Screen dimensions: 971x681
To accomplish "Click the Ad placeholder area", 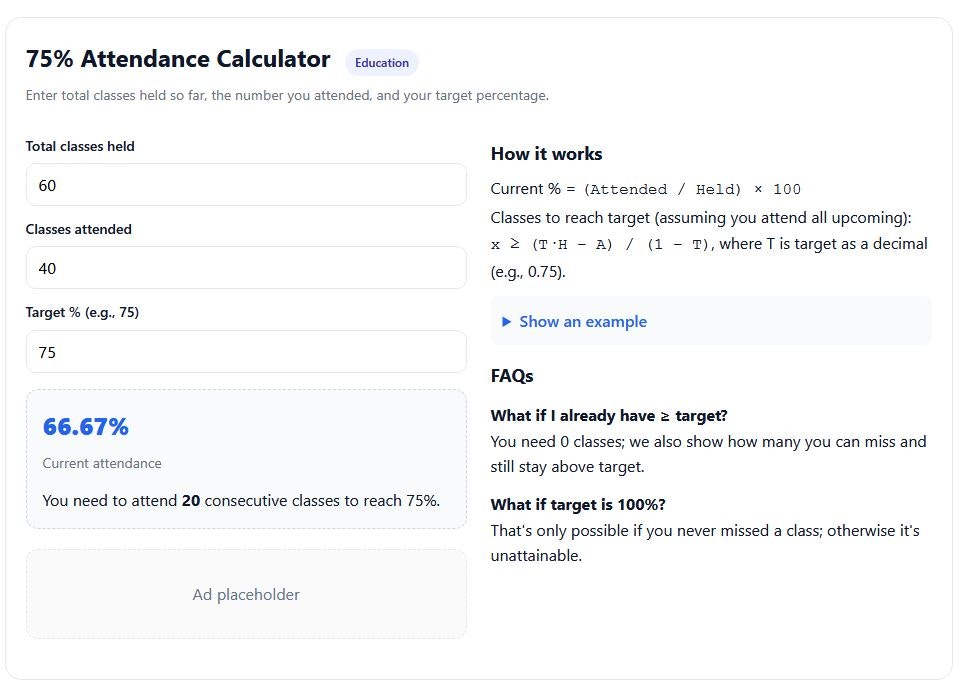I will [245, 594].
